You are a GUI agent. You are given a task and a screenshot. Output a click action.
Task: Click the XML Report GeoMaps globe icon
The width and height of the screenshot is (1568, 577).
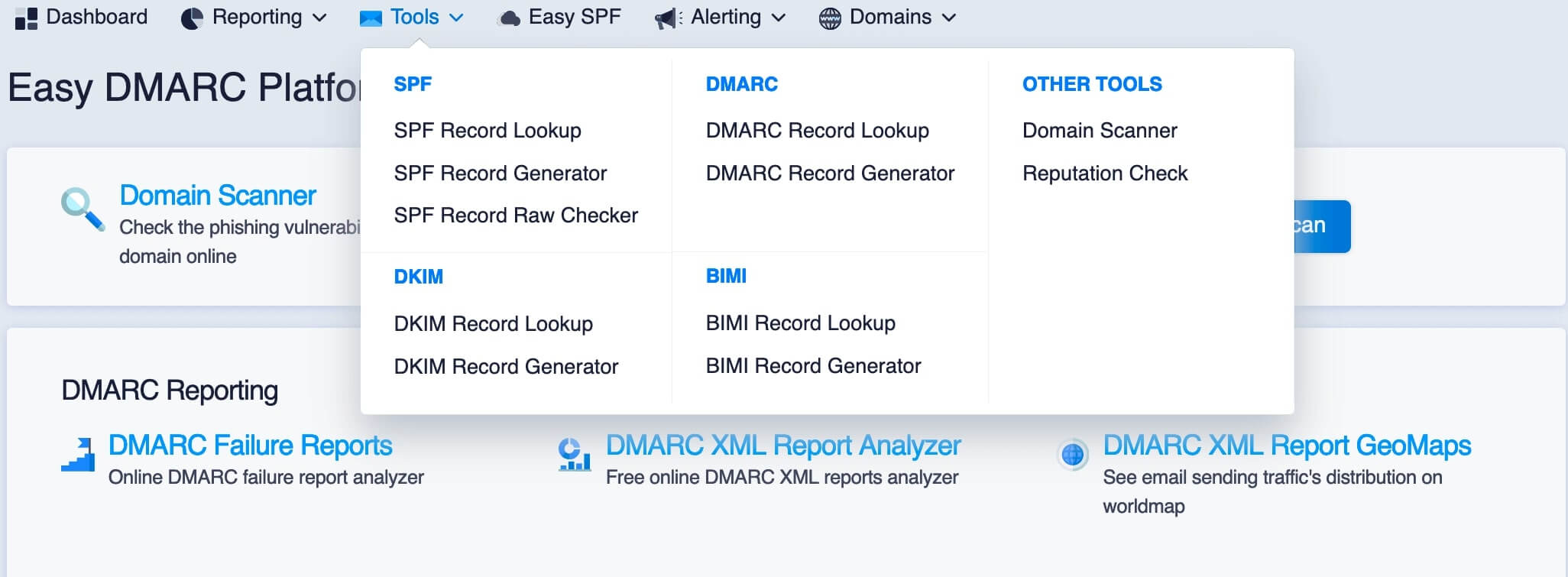pos(1072,455)
